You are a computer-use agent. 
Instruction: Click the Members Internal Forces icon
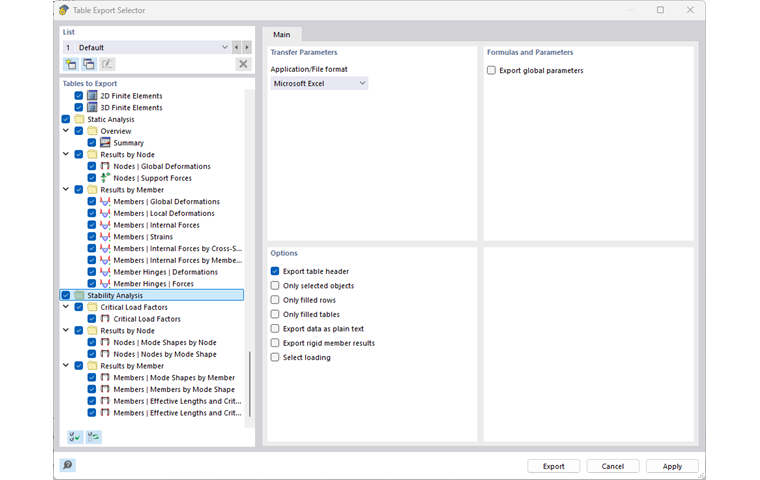point(105,224)
